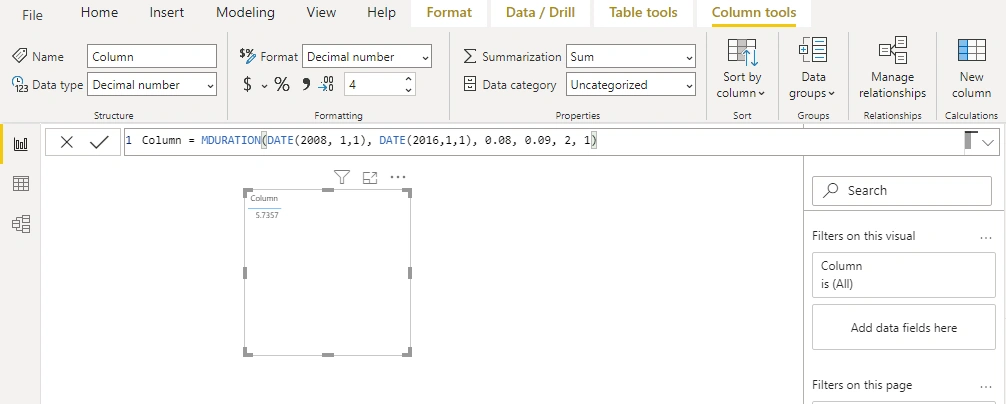Open the Report view icon

(x=21, y=144)
